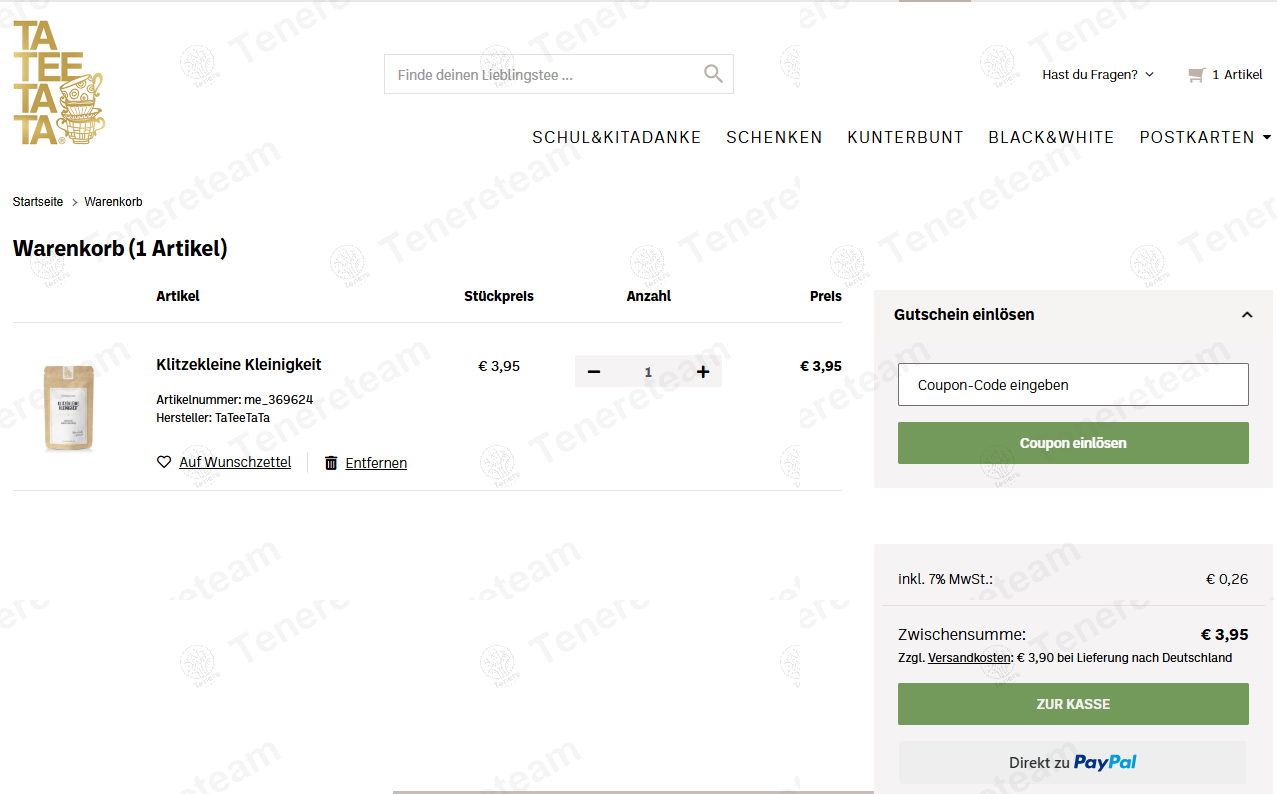Open the shopping cart icon
Image resolution: width=1277 pixels, height=794 pixels.
coord(1196,75)
